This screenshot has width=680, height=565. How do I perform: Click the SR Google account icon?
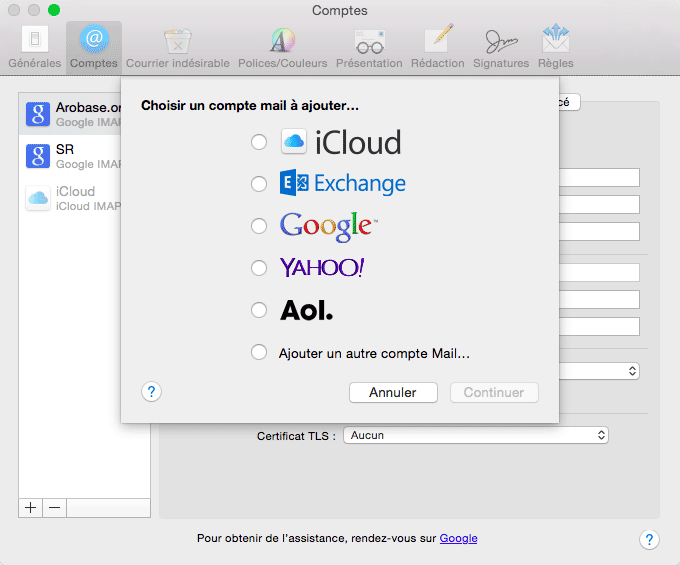tap(38, 156)
